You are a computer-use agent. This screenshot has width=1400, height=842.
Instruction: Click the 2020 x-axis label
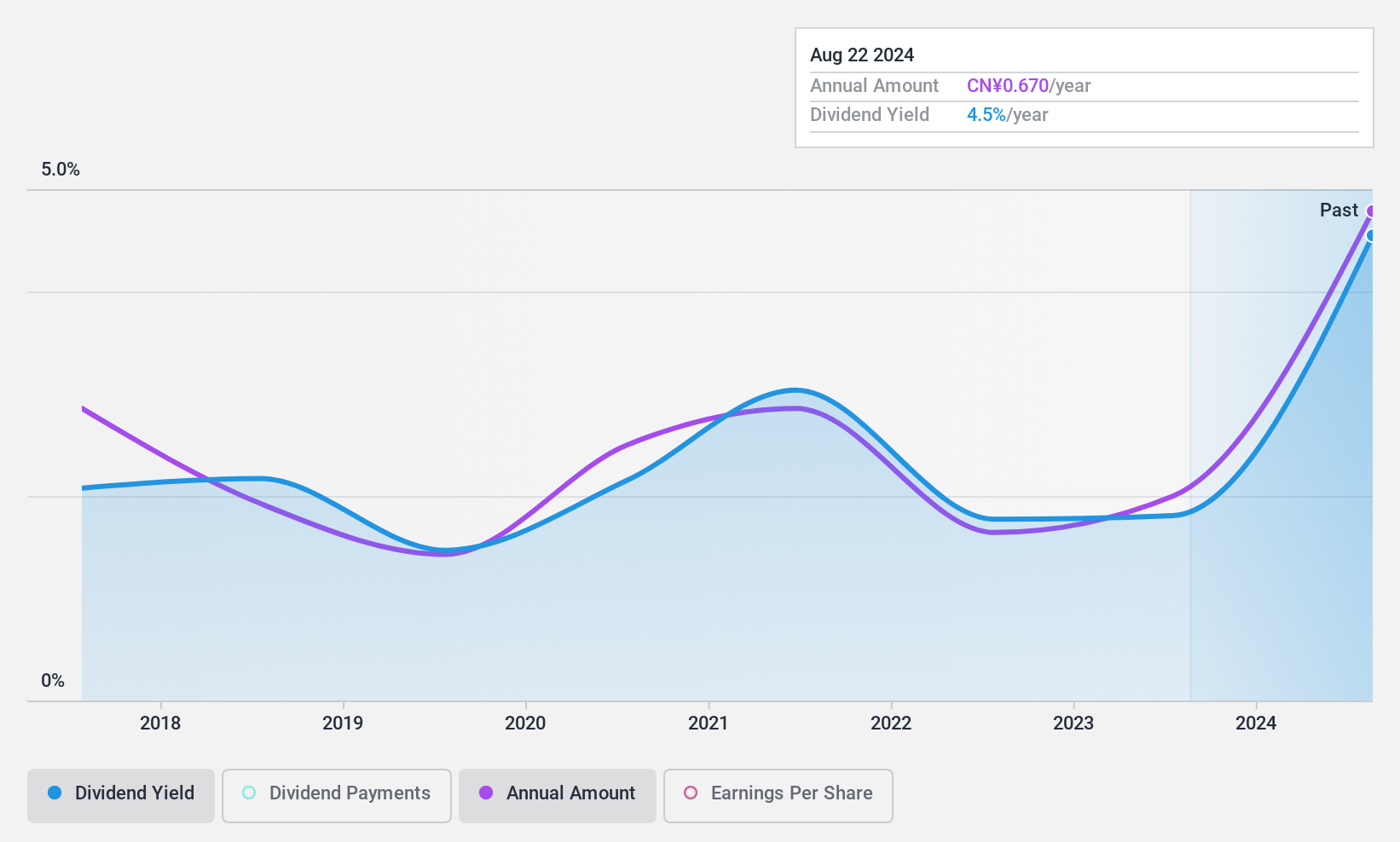tap(525, 724)
